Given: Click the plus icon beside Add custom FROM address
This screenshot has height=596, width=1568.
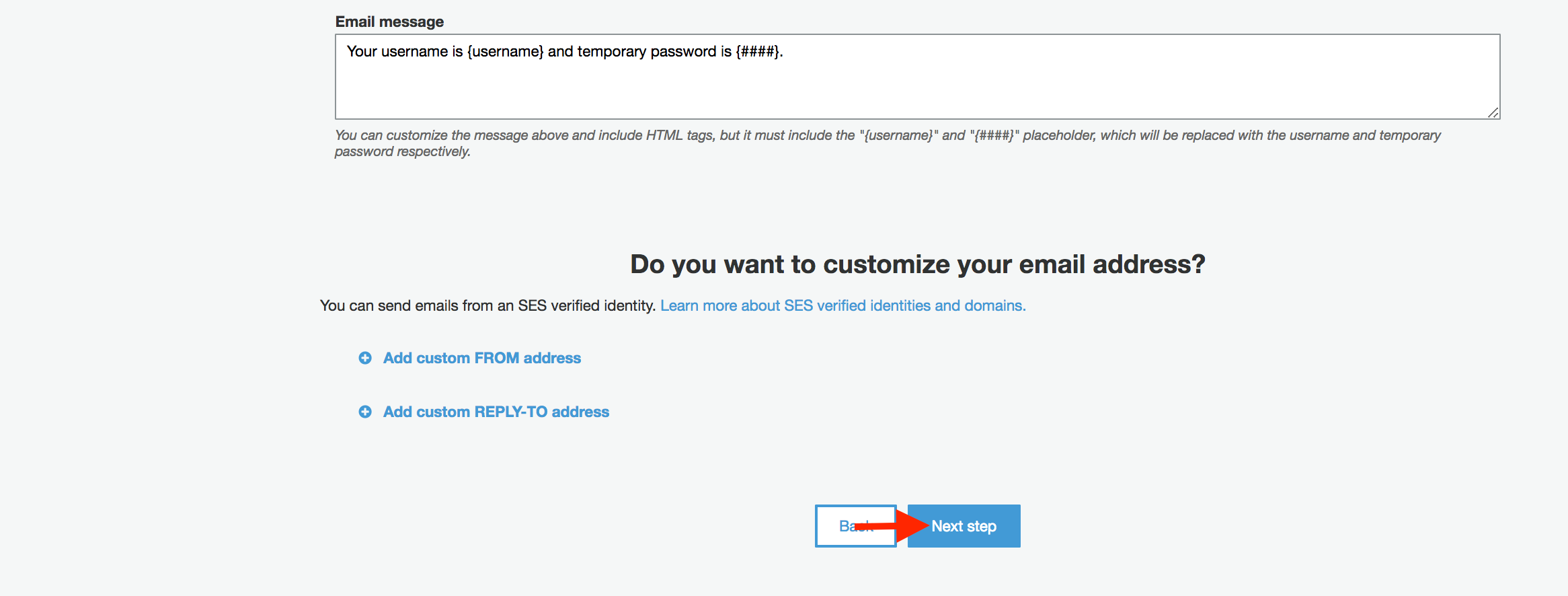Looking at the screenshot, I should coord(365,358).
